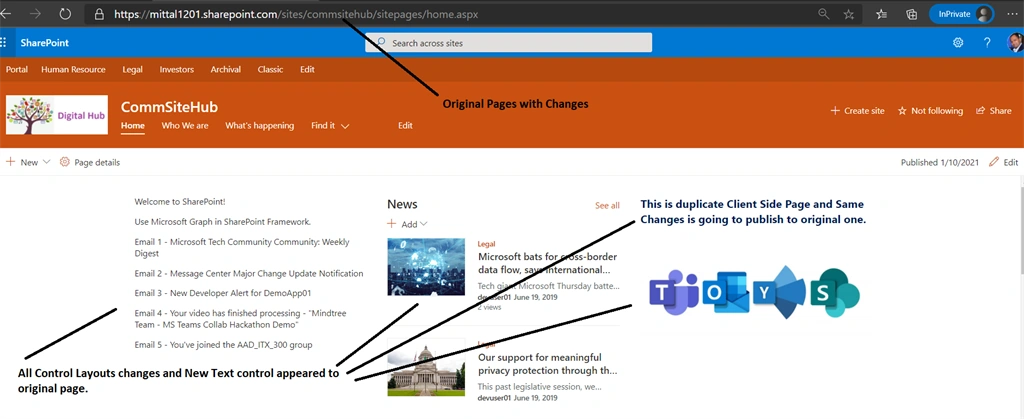Select the Home site navigation tab
This screenshot has height=419, width=1024.
pyautogui.click(x=133, y=126)
